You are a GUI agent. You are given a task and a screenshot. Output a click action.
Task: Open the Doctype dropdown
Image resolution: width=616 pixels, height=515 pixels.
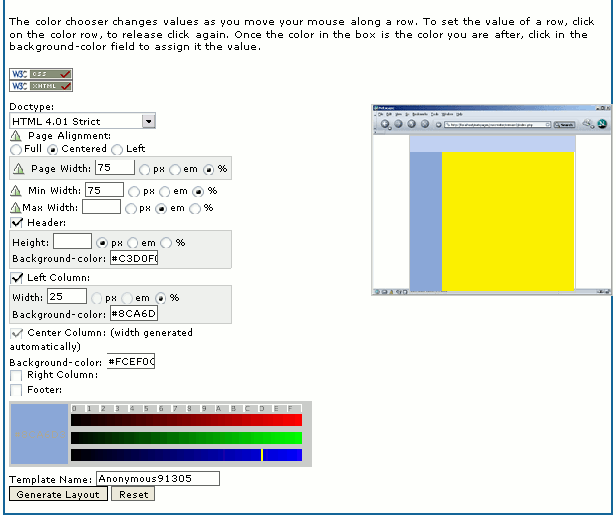[x=148, y=121]
